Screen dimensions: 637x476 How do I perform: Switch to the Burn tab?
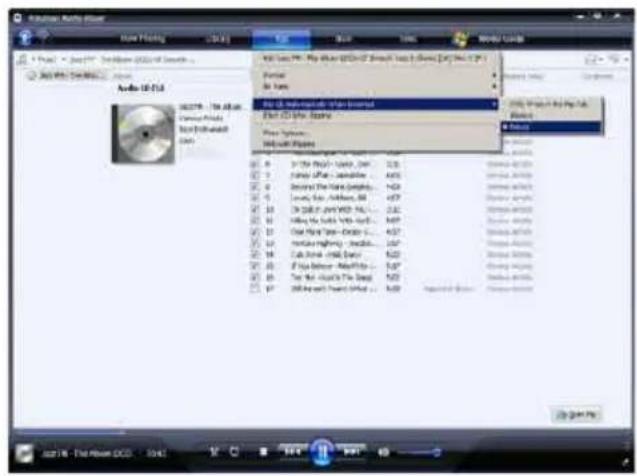[344, 39]
